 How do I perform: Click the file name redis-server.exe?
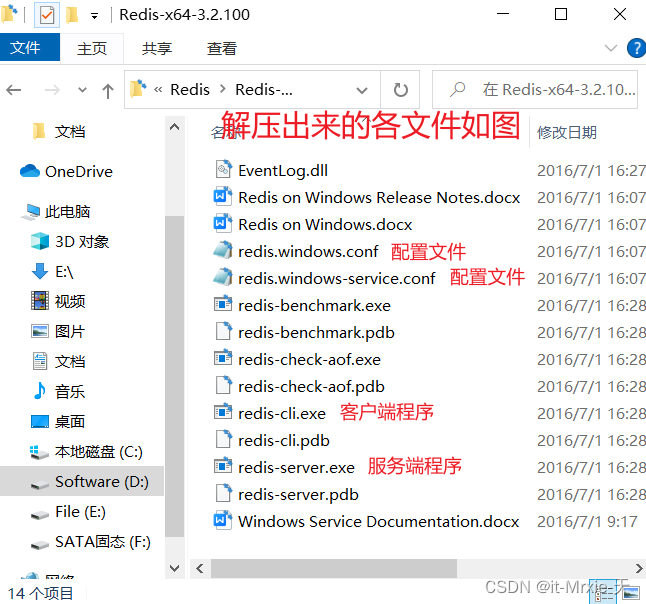pos(296,468)
